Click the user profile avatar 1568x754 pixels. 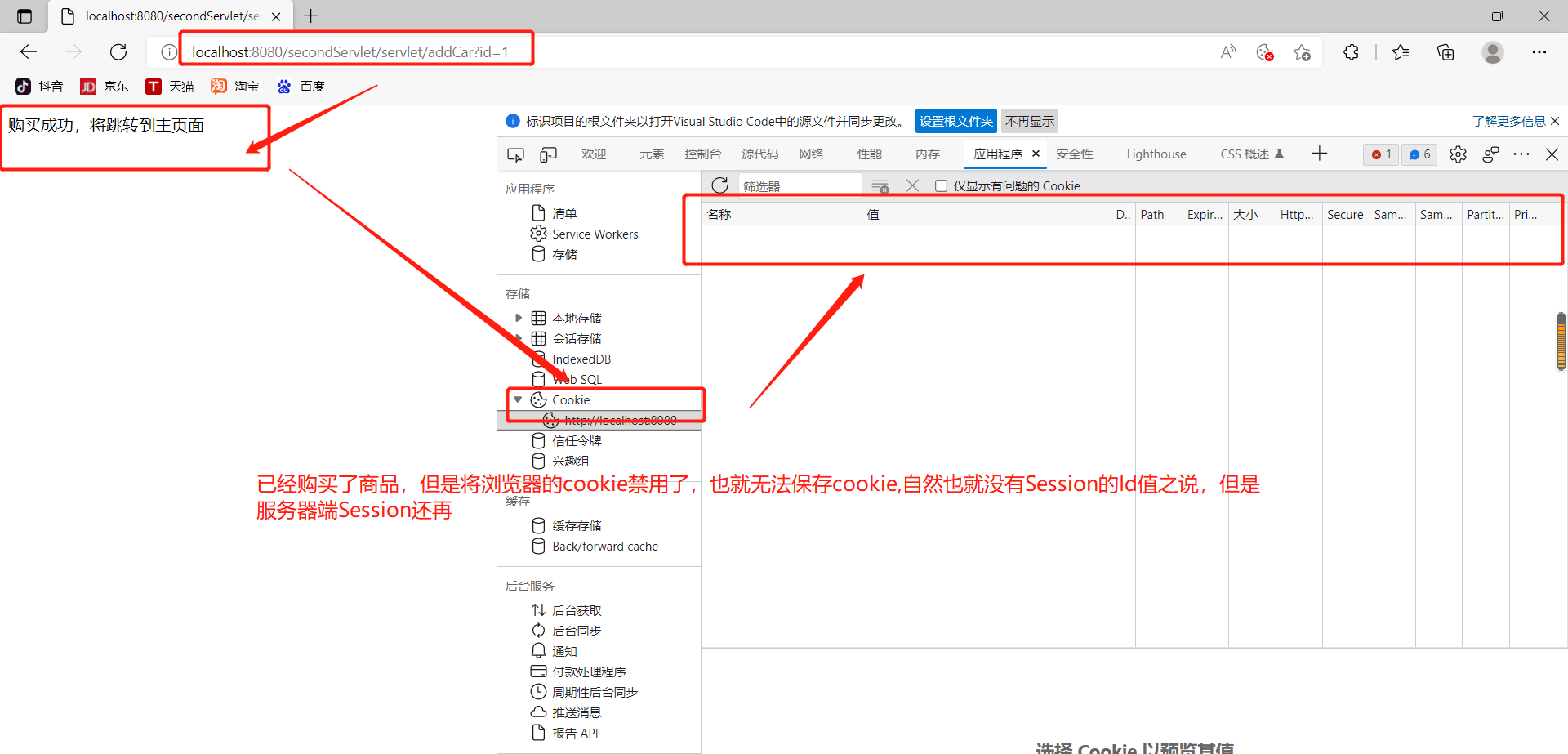(1493, 52)
